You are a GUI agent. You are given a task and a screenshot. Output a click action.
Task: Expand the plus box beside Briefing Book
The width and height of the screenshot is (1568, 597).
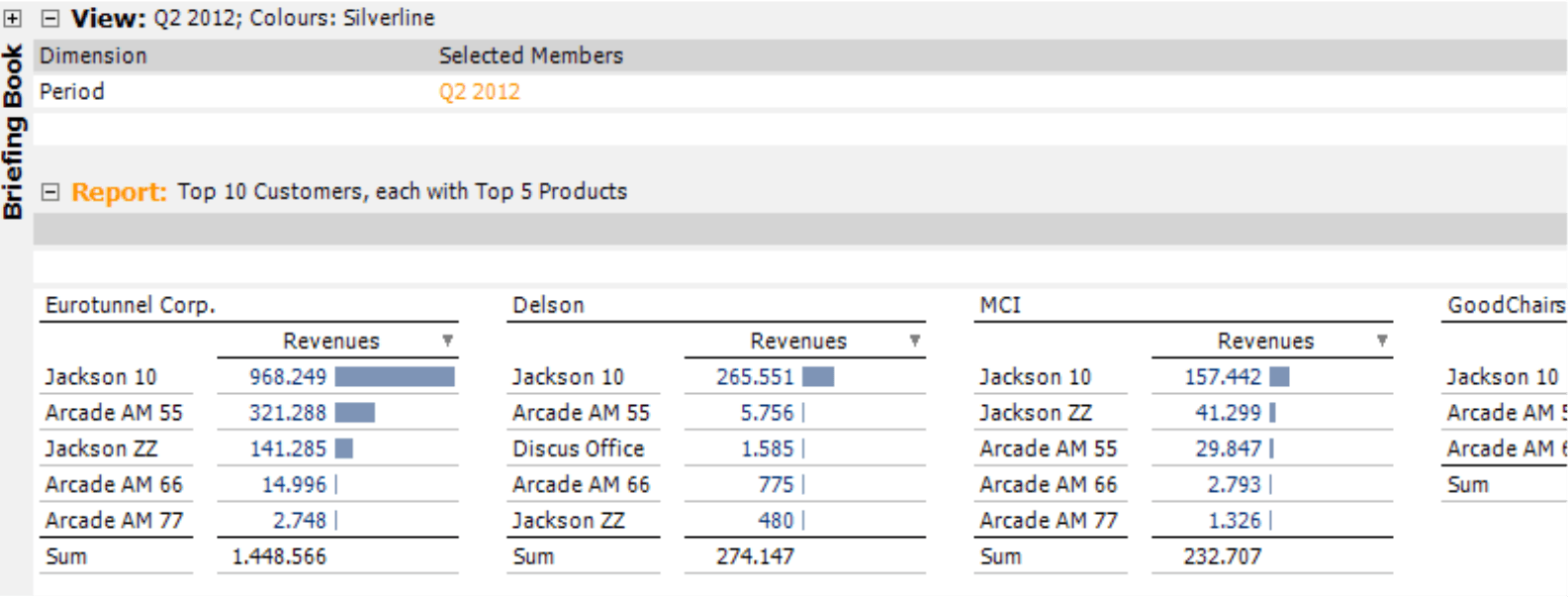click(x=13, y=19)
